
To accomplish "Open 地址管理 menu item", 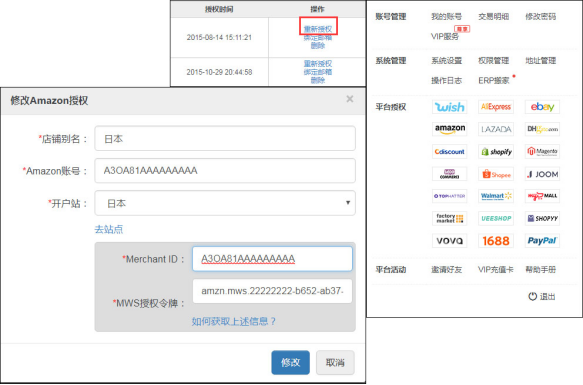I will click(540, 61).
